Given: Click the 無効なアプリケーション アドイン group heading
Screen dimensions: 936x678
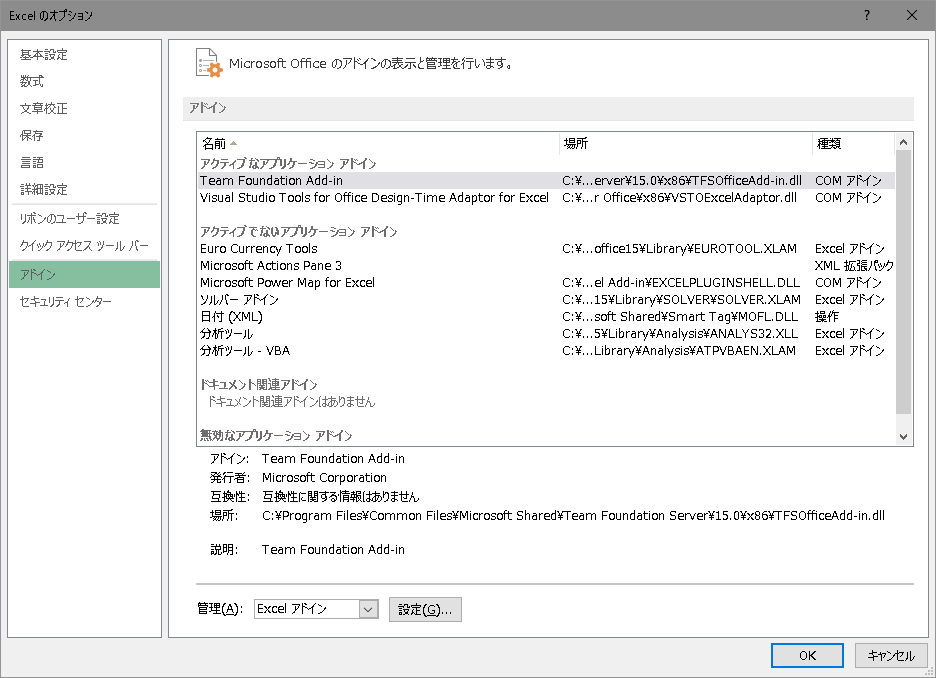Looking at the screenshot, I should 276,436.
